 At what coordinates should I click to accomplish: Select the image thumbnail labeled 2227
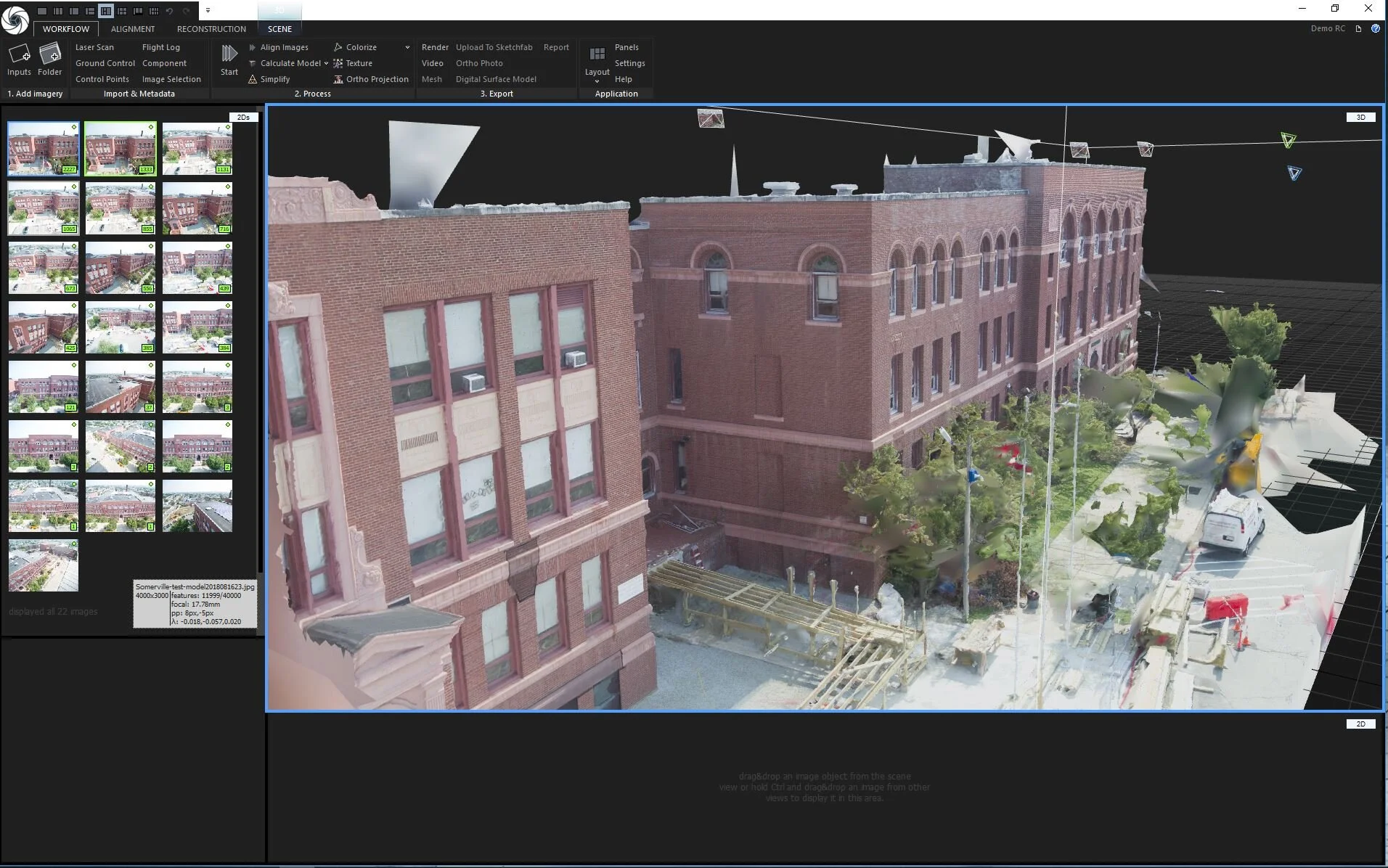44,148
